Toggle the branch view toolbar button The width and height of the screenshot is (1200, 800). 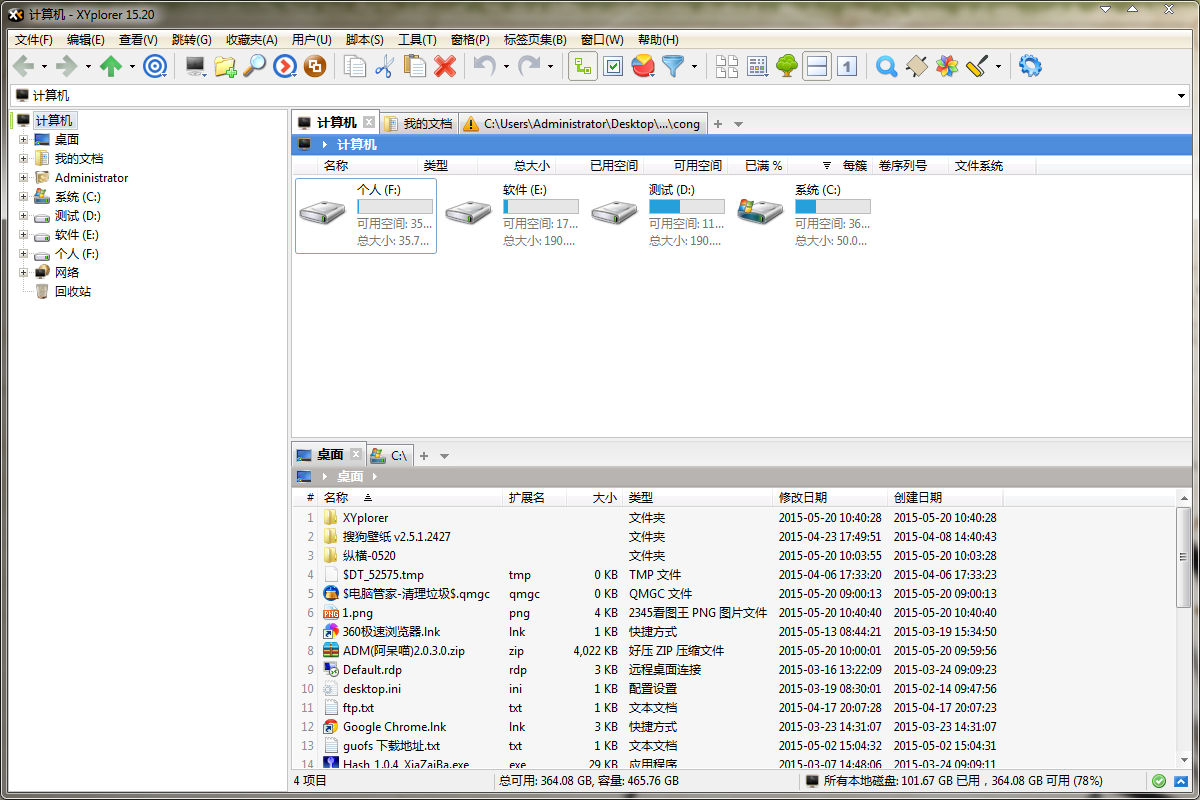pyautogui.click(x=583, y=67)
